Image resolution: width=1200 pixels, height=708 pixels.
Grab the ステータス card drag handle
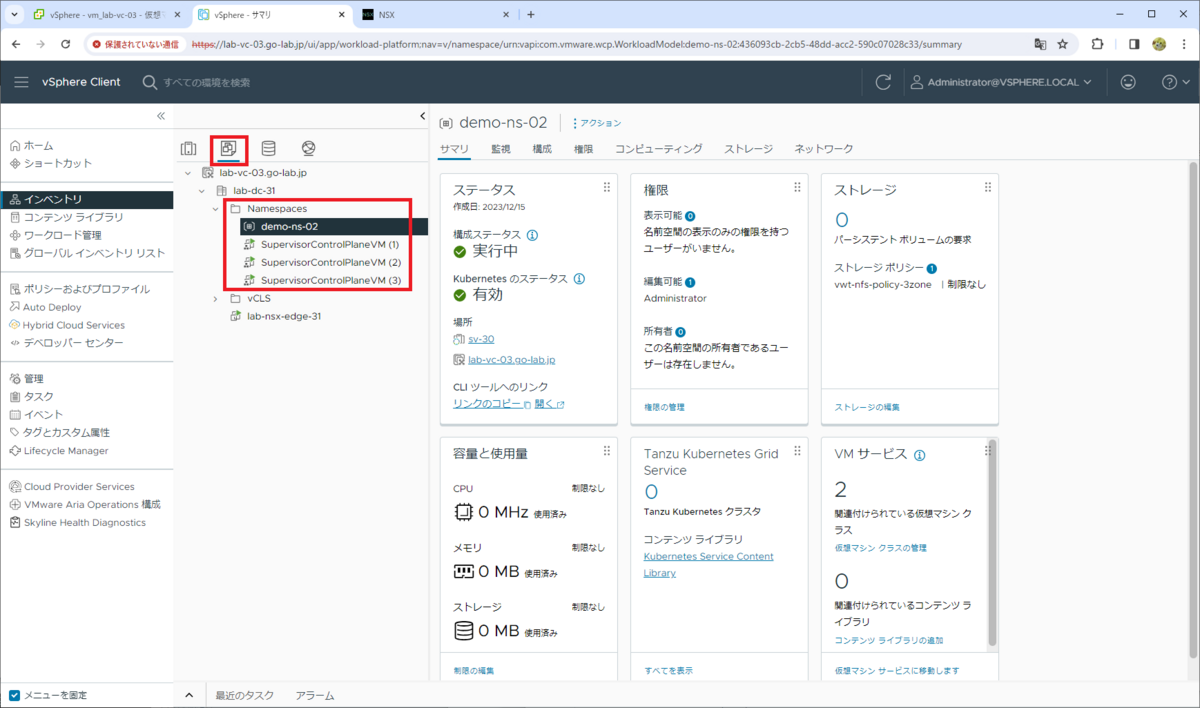tap(606, 187)
